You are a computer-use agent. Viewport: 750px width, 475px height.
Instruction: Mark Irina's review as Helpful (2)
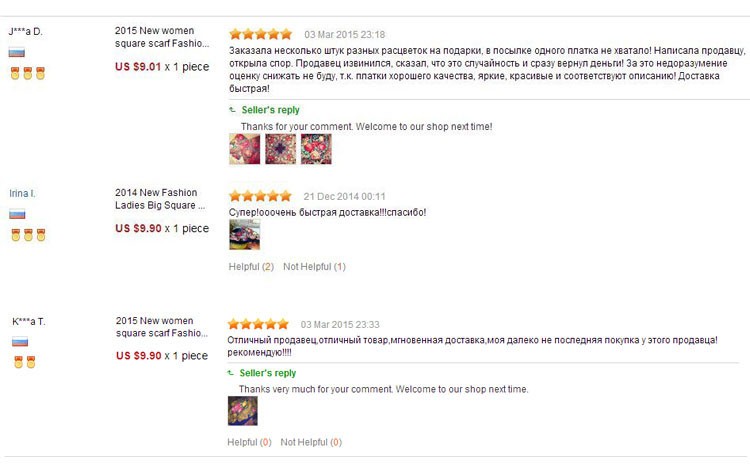(x=251, y=266)
